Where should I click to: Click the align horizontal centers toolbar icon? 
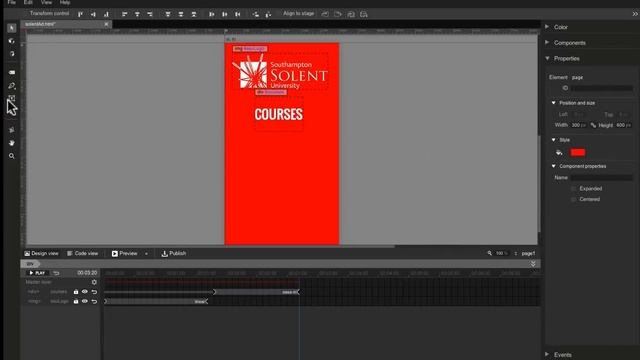(137, 14)
